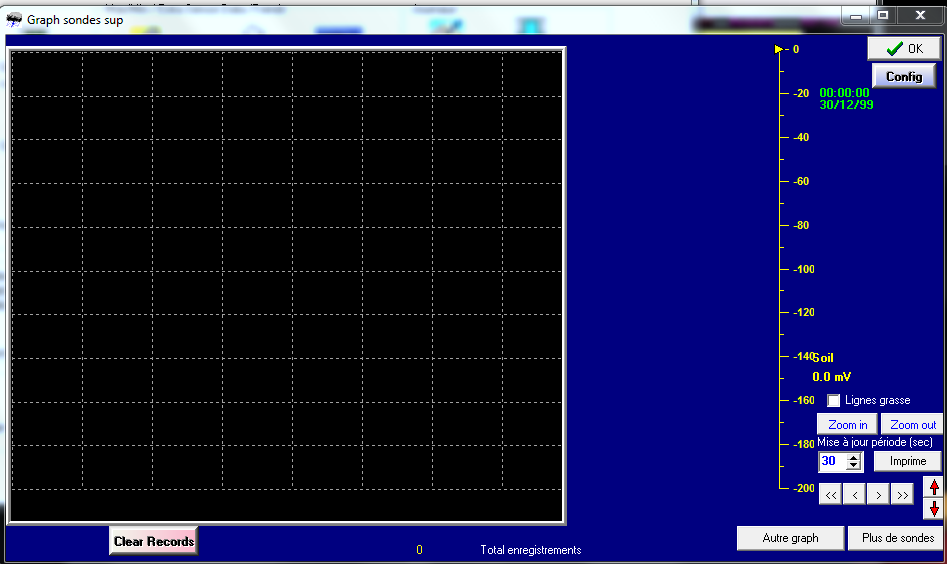Shift the scale up with red up arrow
The height and width of the screenshot is (564, 947).
click(934, 487)
